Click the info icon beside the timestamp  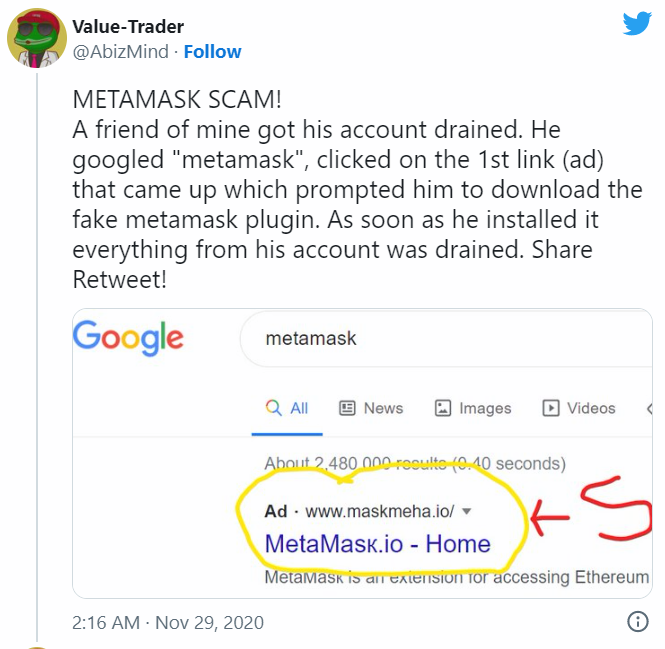637,622
